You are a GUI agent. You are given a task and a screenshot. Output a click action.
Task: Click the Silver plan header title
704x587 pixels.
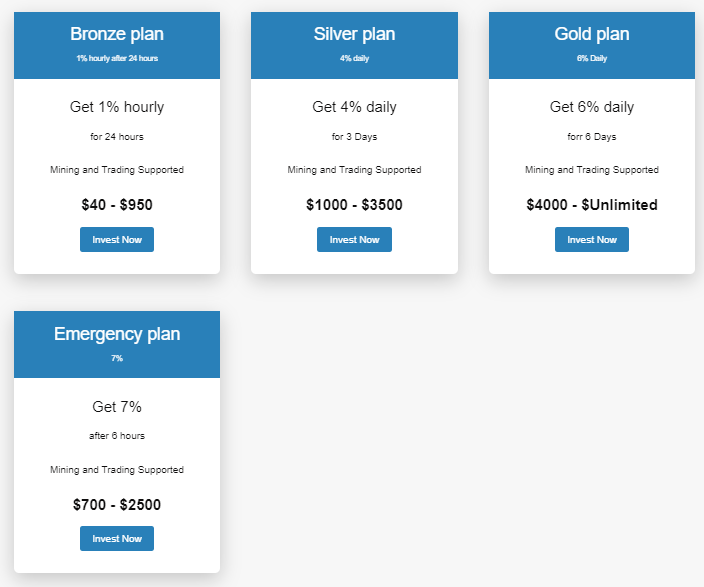click(354, 34)
